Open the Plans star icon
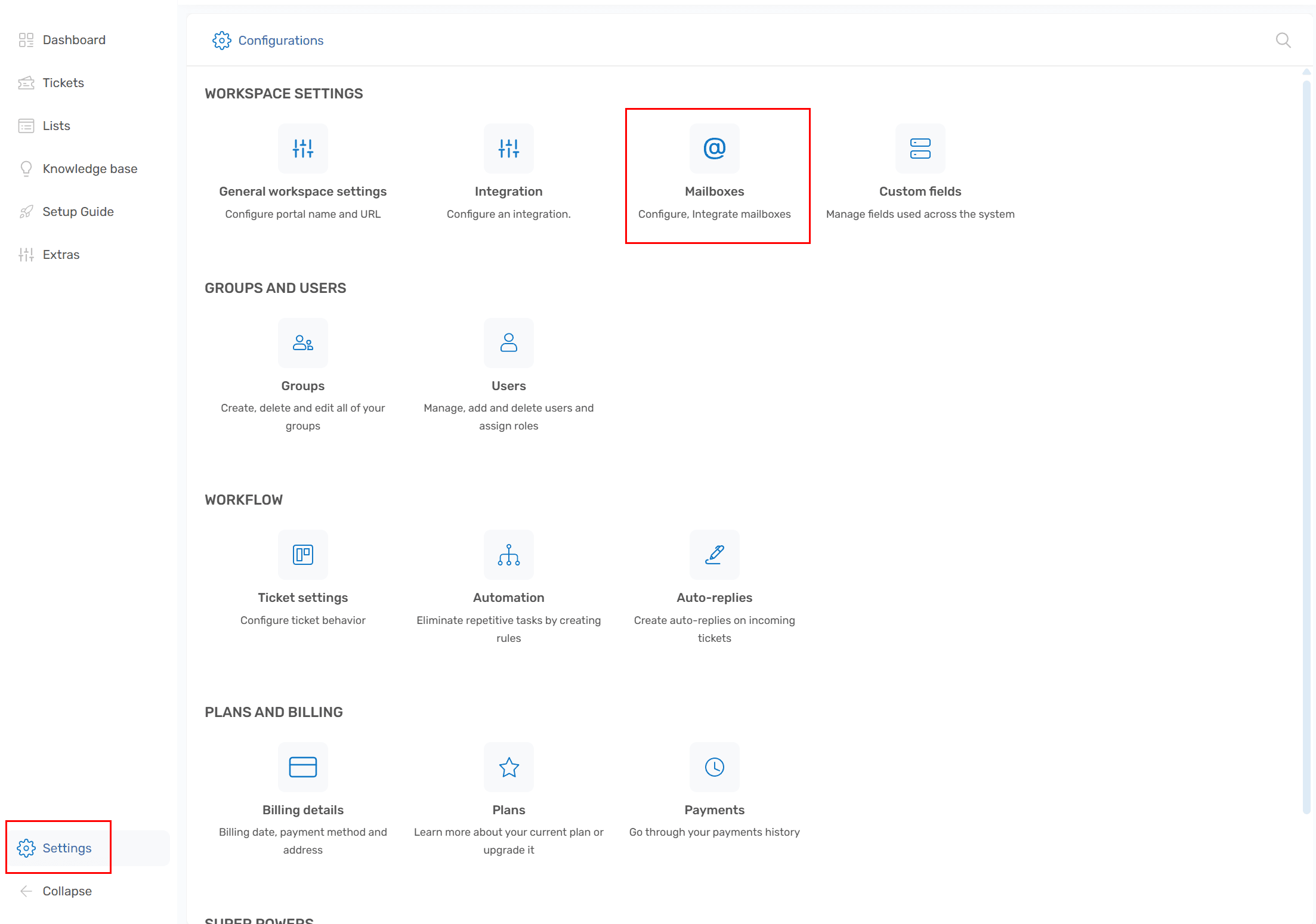The height and width of the screenshot is (924, 1316). tap(508, 767)
